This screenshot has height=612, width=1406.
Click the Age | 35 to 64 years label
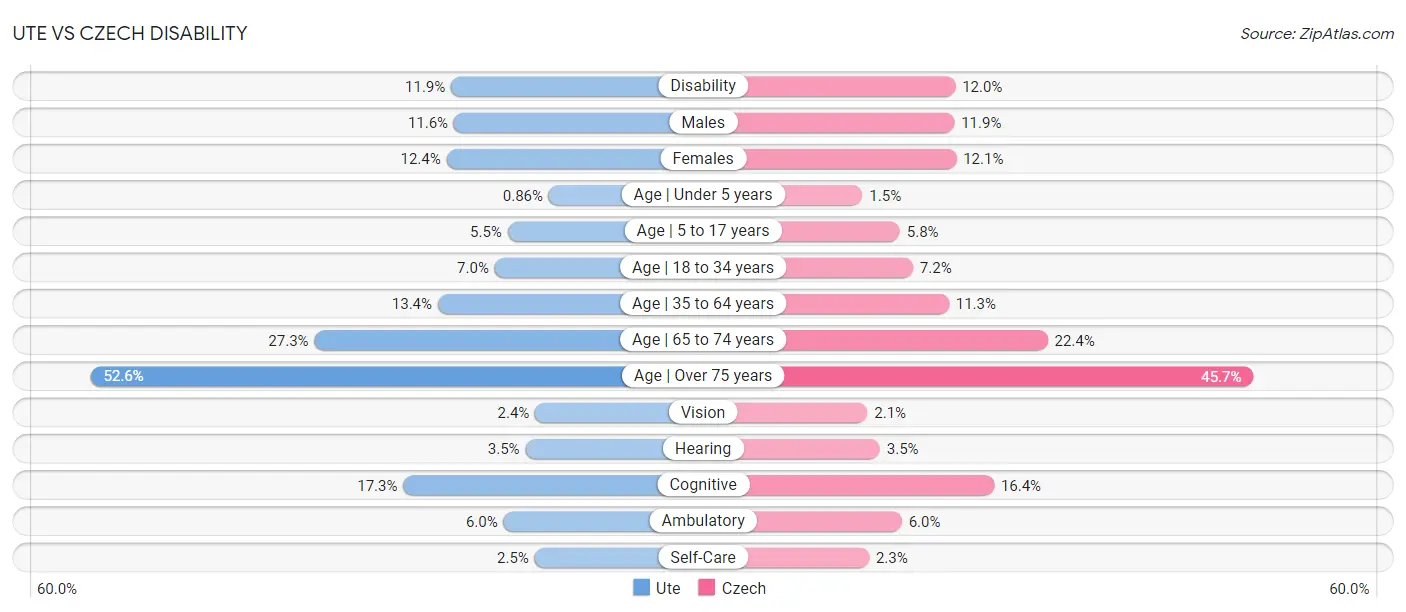click(x=703, y=303)
